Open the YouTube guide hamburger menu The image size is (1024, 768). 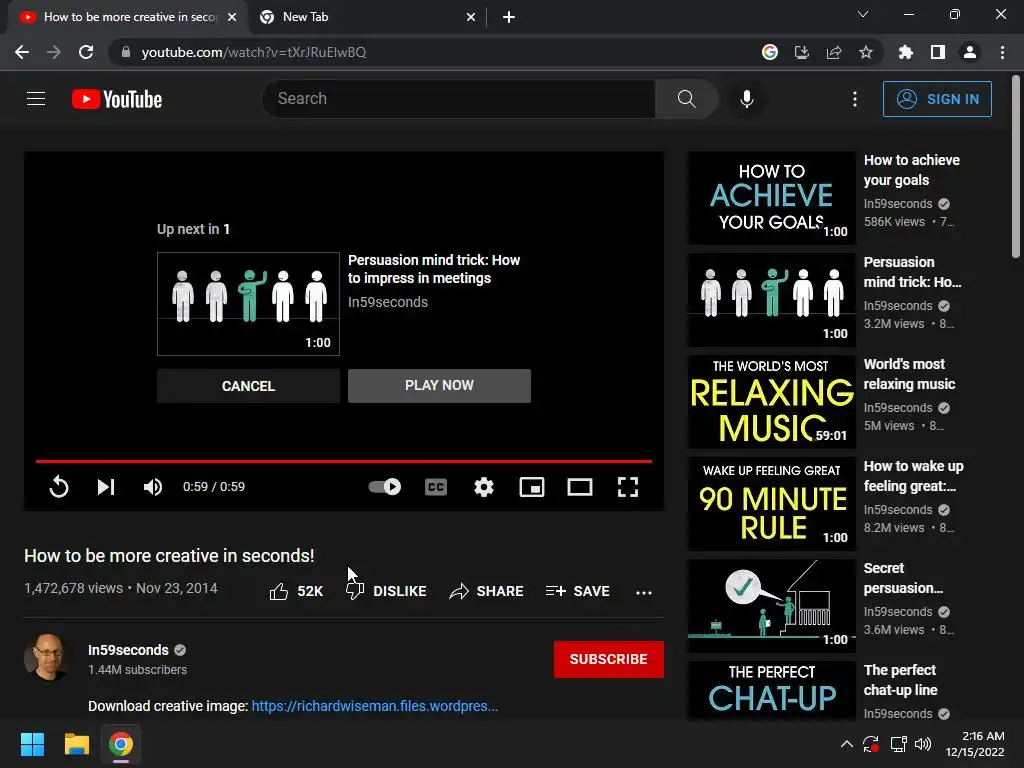pyautogui.click(x=36, y=99)
